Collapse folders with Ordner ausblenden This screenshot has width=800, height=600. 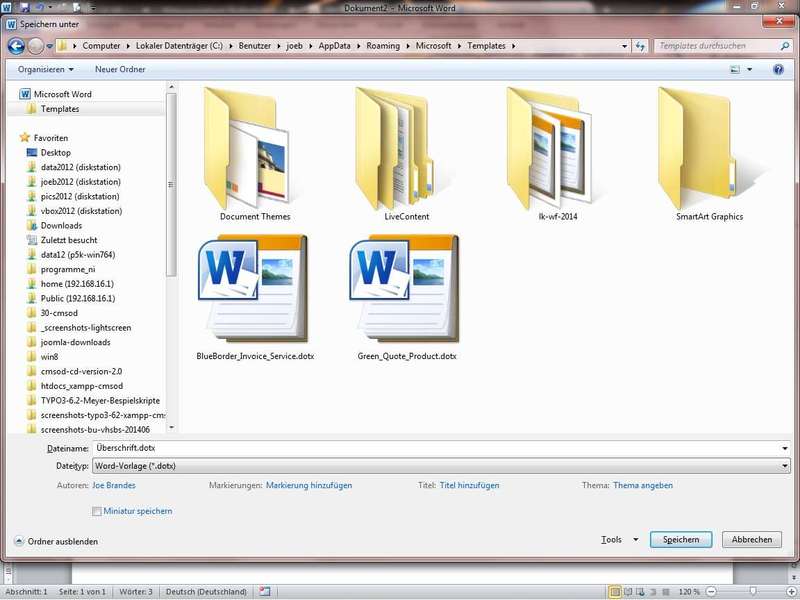[56, 541]
